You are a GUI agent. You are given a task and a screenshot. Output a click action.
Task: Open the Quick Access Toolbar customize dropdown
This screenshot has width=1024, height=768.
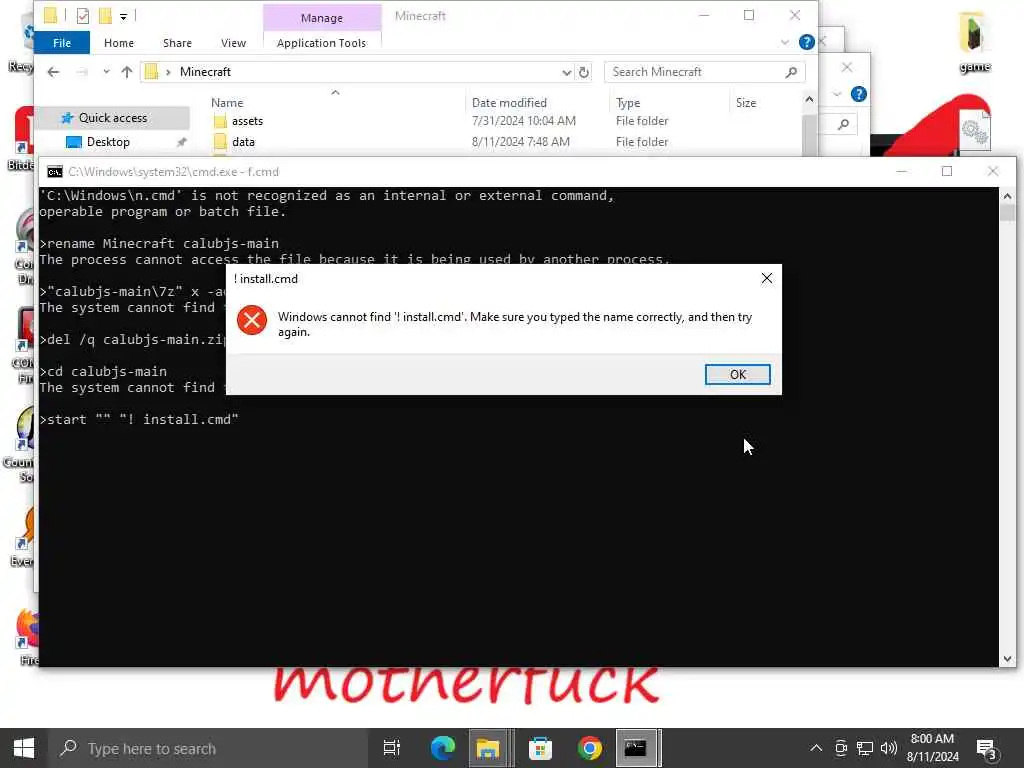click(123, 16)
